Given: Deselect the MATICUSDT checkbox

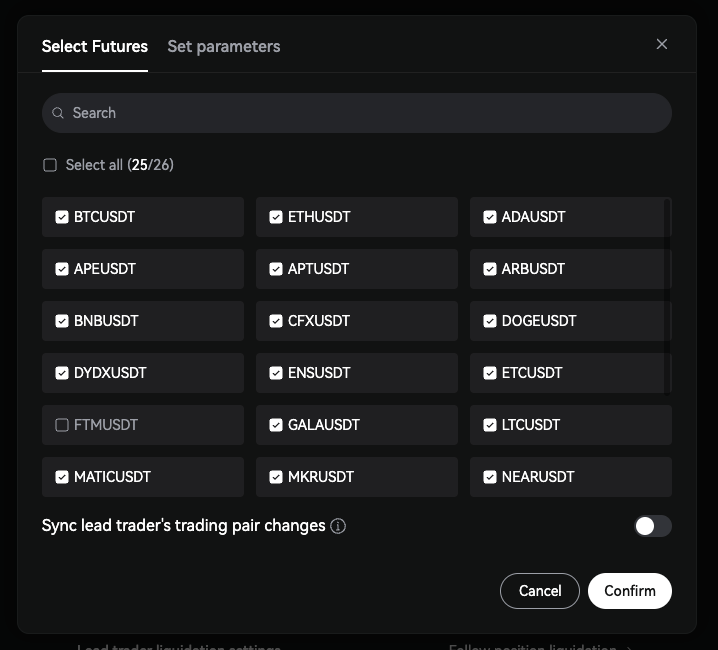Looking at the screenshot, I should 62,477.
